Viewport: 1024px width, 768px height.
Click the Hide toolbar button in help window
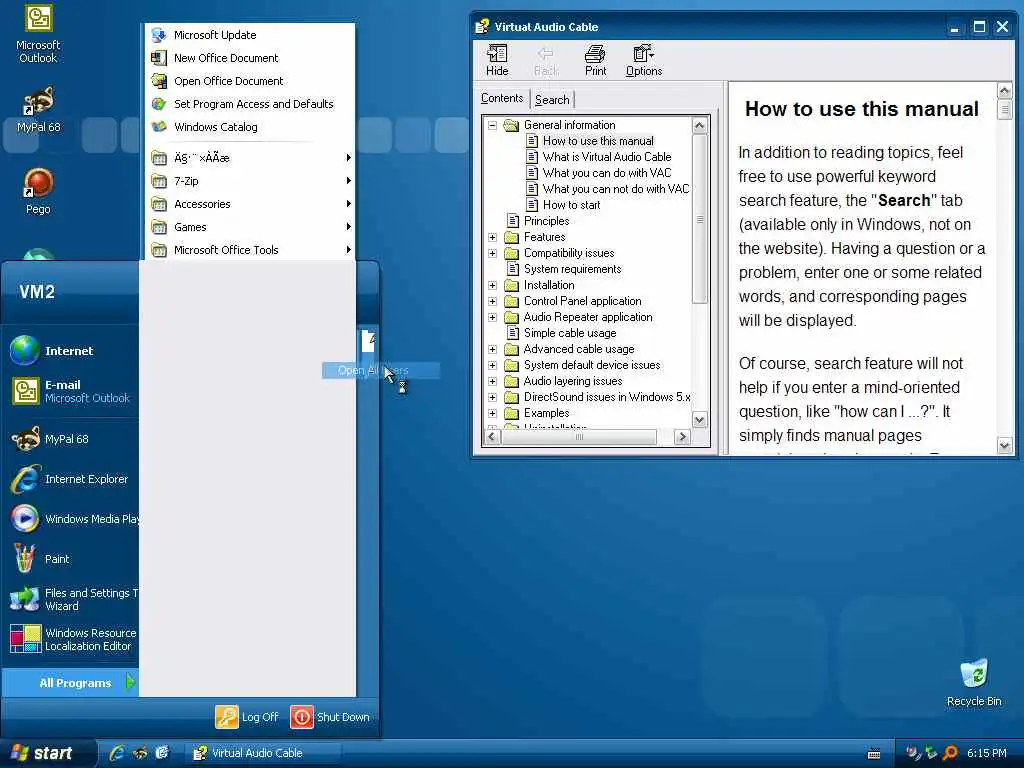(x=497, y=60)
